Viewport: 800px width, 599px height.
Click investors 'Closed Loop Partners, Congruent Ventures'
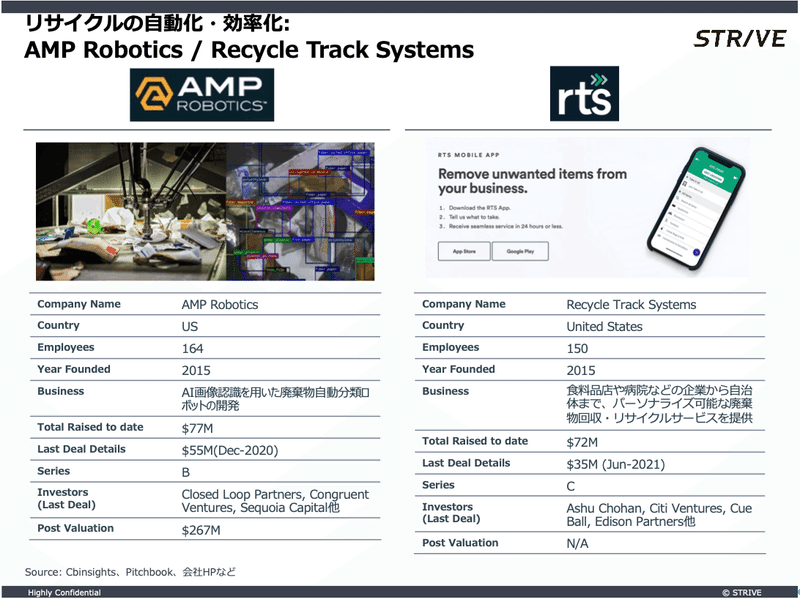(x=275, y=501)
